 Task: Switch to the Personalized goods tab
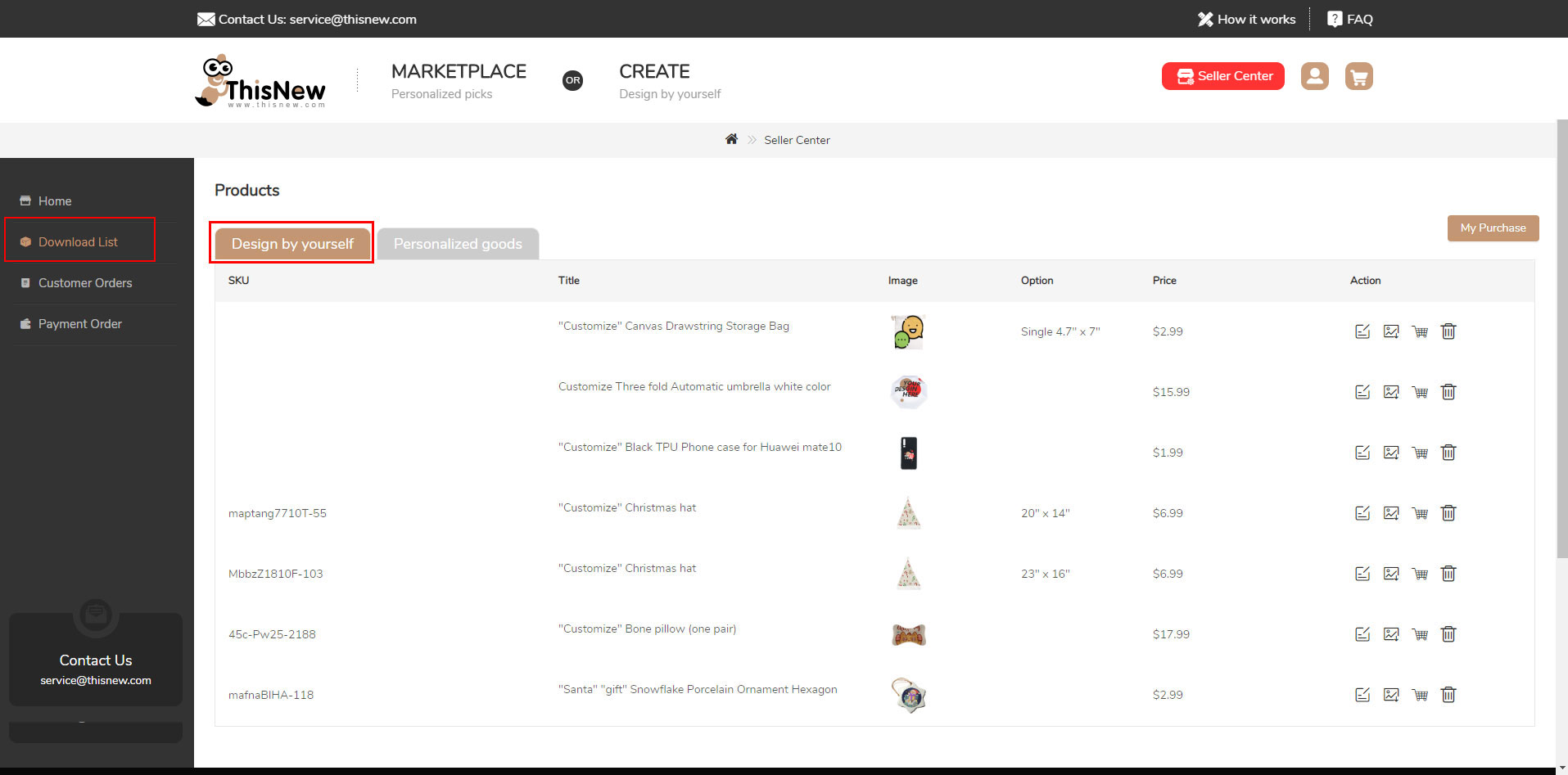tap(458, 244)
